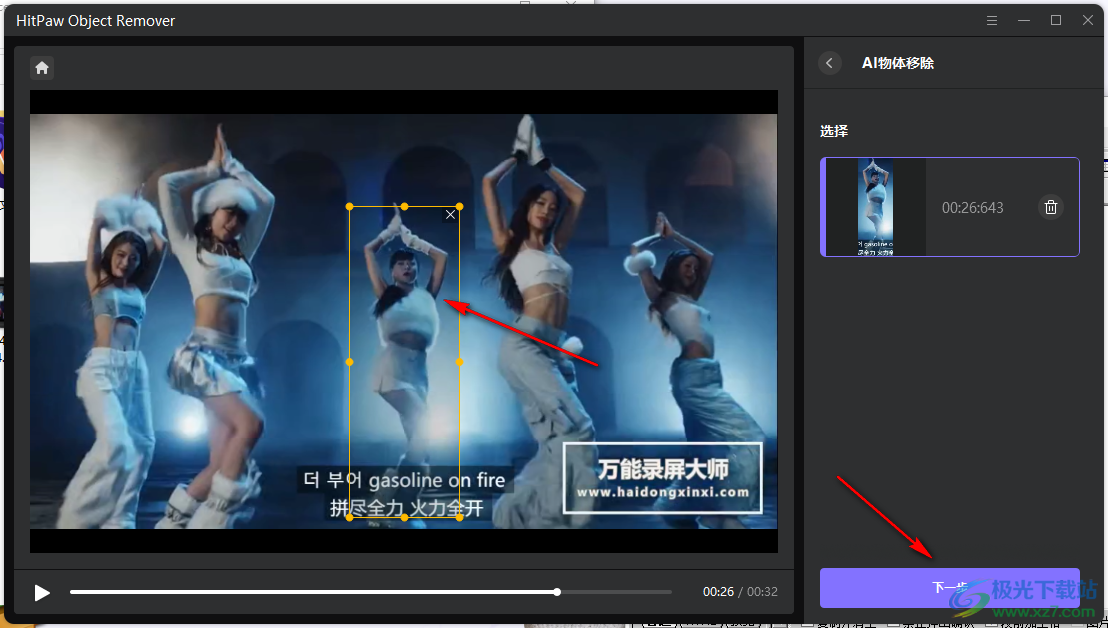Viewport: 1108px width, 628px height.
Task: Click the playback progress slider handle
Action: (x=558, y=592)
